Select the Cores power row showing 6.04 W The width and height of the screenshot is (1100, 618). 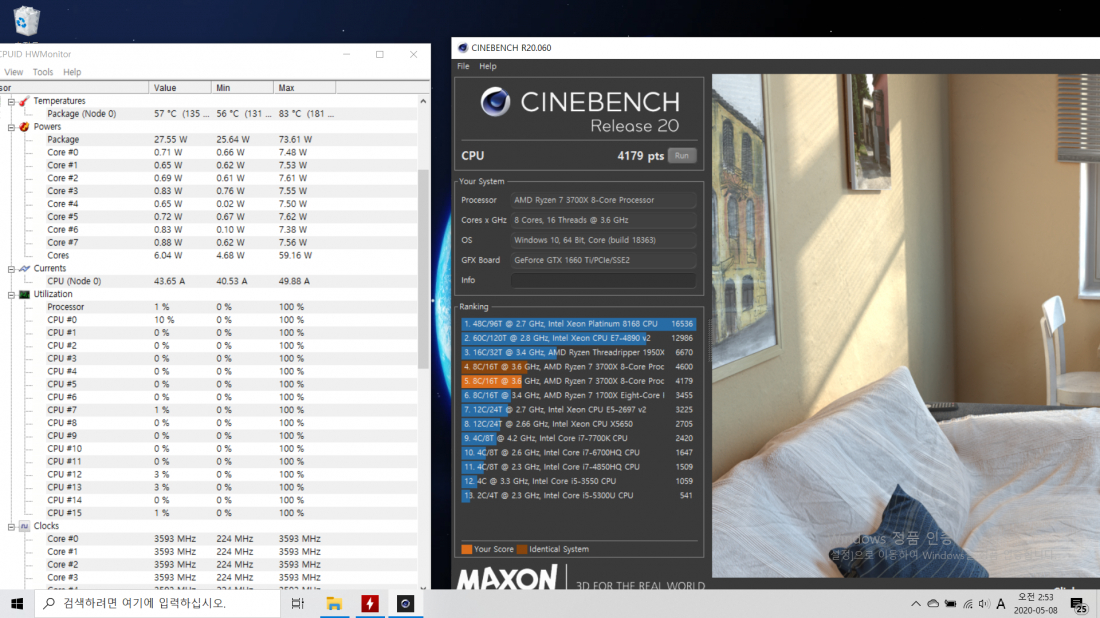pyautogui.click(x=209, y=255)
